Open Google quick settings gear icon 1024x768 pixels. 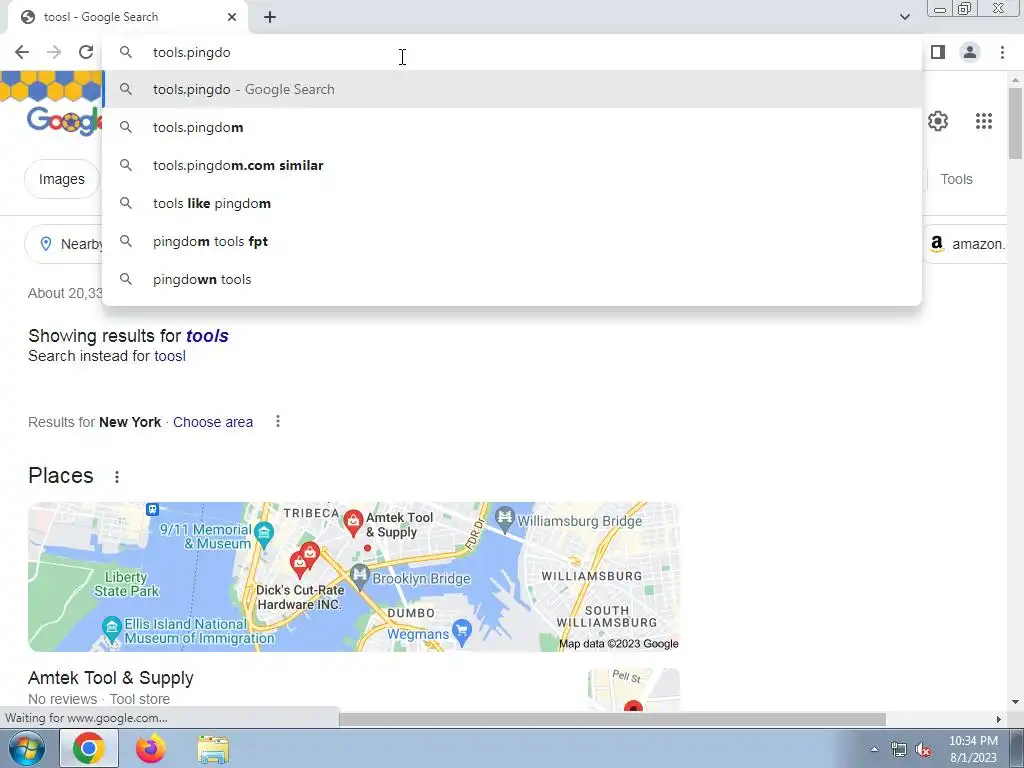point(938,121)
